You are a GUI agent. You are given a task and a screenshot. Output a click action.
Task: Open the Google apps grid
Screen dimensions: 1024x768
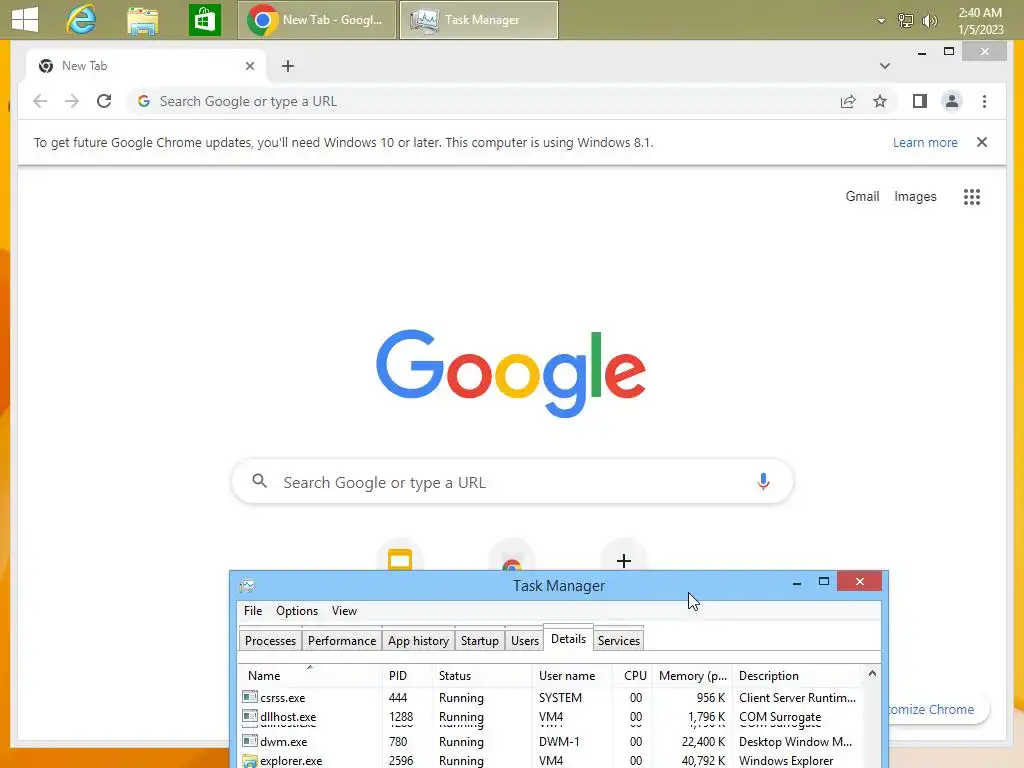pyautogui.click(x=972, y=197)
